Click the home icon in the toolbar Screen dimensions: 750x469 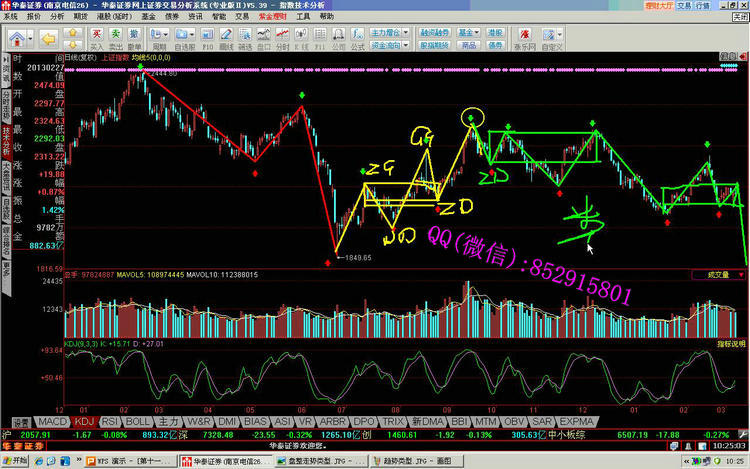19,39
